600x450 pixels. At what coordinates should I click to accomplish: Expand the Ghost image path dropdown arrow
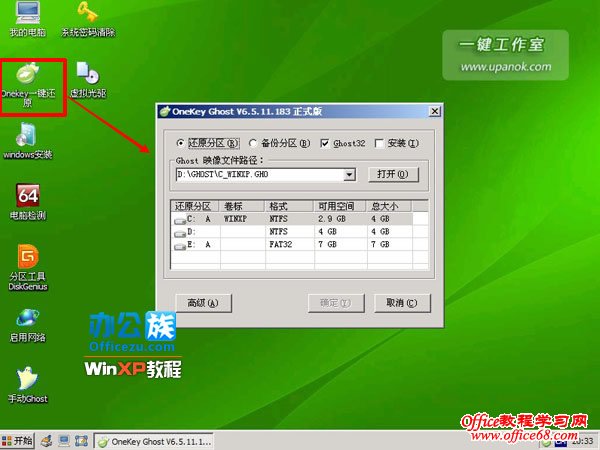[x=349, y=175]
